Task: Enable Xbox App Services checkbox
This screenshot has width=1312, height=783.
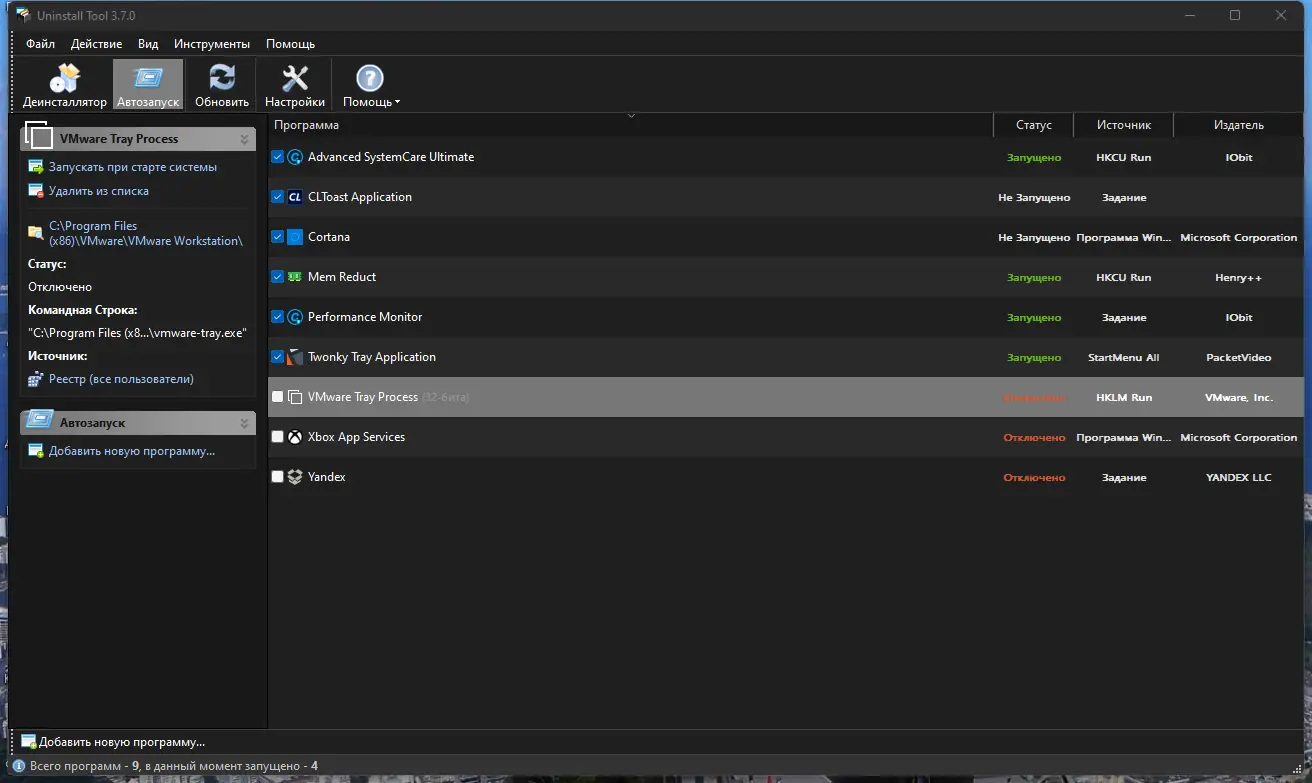Action: [278, 437]
